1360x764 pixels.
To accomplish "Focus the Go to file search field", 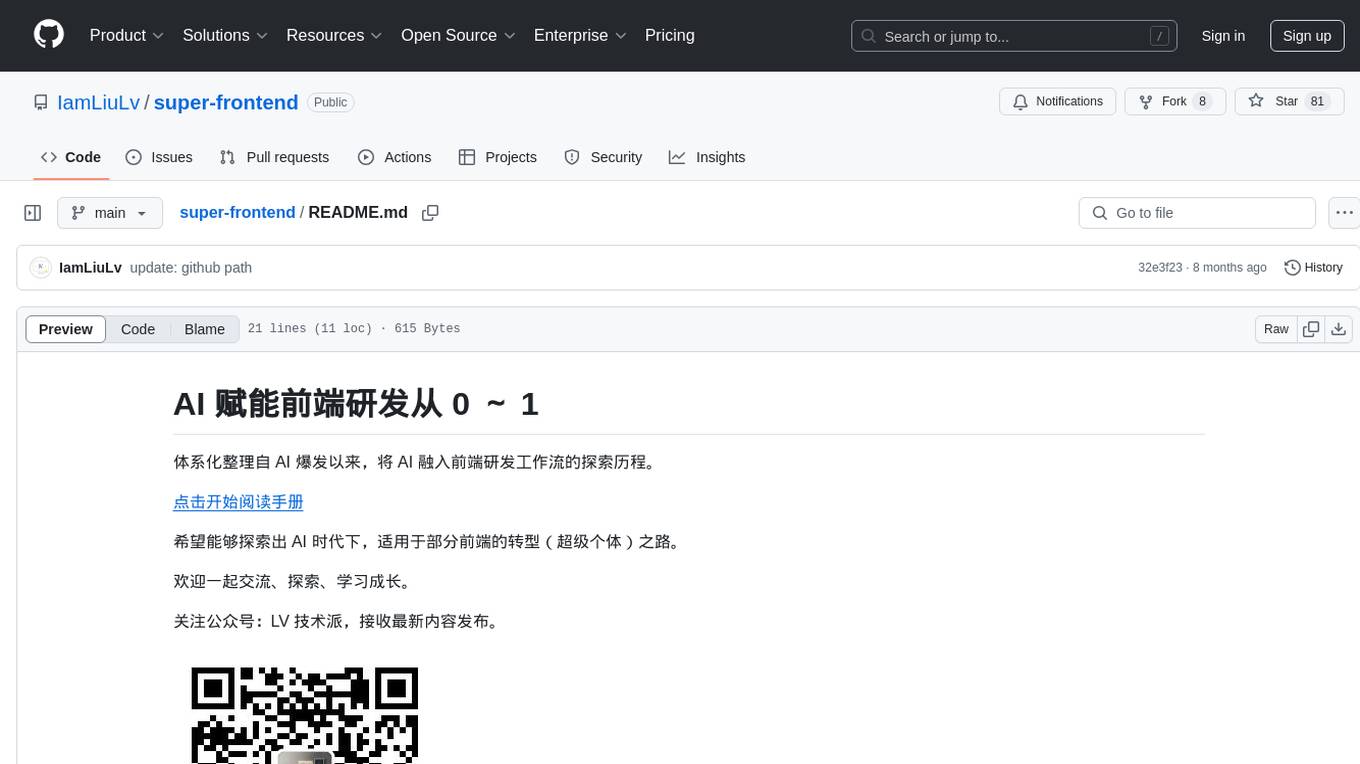I will coord(1197,213).
